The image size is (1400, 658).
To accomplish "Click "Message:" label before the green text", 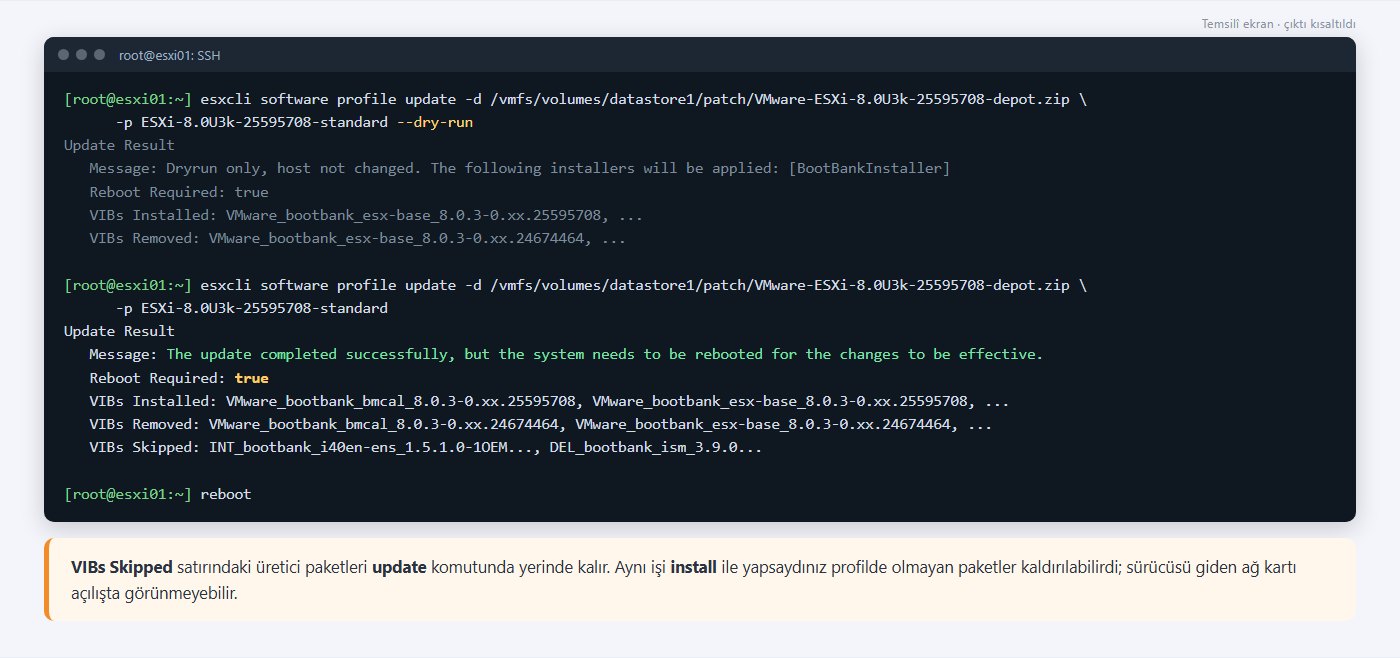I will click(x=123, y=354).
